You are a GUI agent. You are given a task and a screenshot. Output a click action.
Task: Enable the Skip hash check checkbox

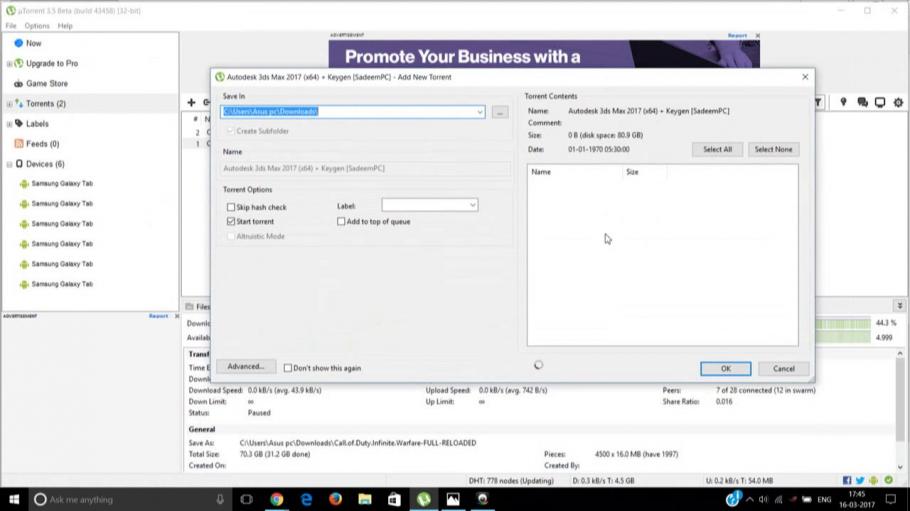tap(231, 207)
